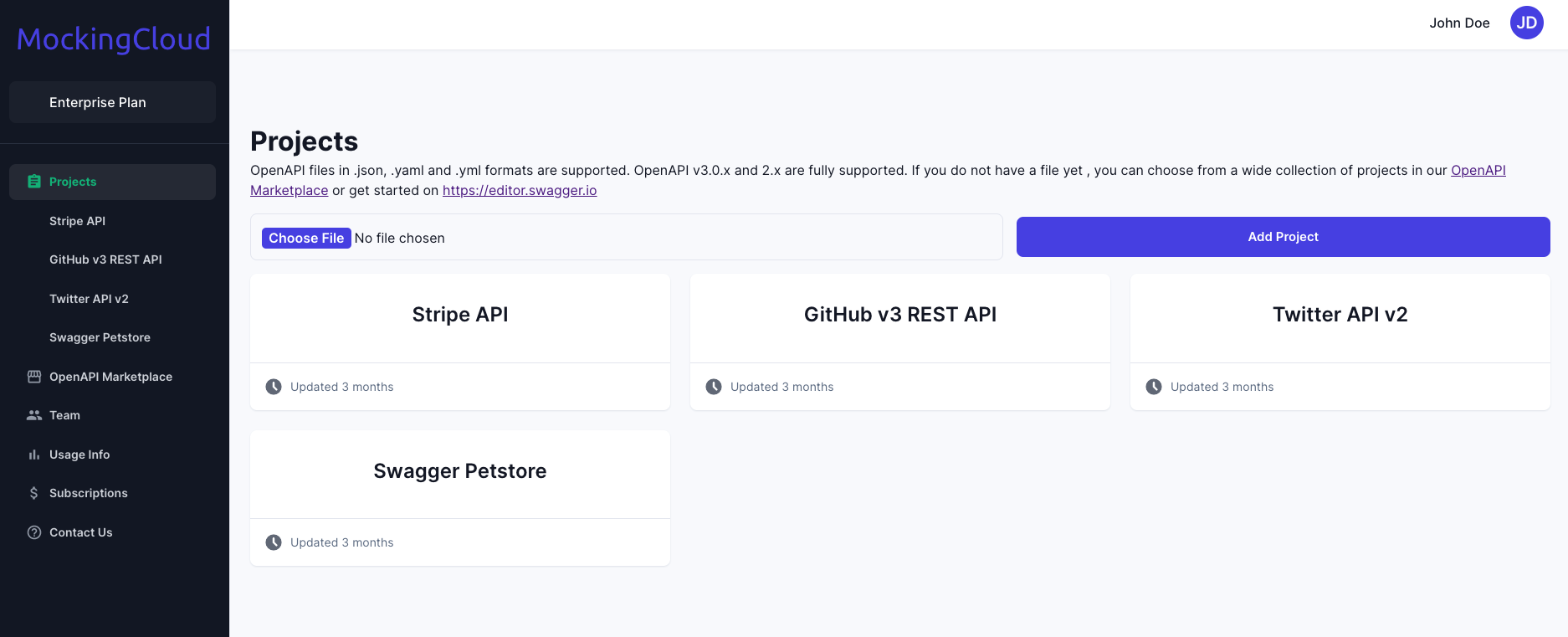This screenshot has height=637, width=1568.
Task: Click the clock icon on Twitter API v2 card
Action: pos(1154,387)
